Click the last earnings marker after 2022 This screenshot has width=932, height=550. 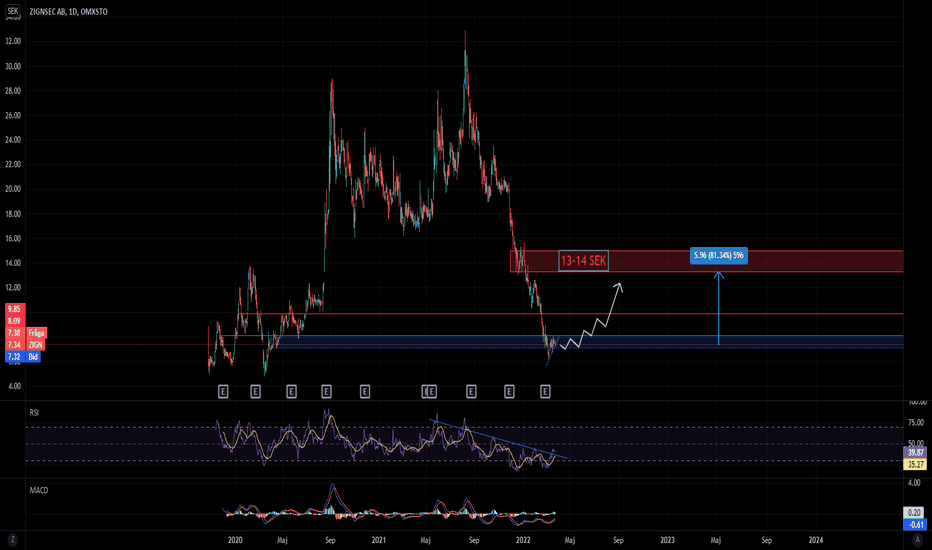(x=545, y=391)
